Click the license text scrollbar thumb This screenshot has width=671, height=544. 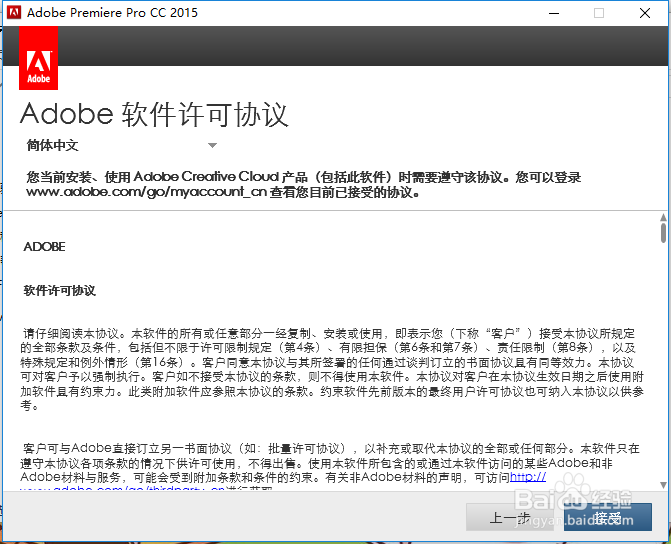point(663,233)
